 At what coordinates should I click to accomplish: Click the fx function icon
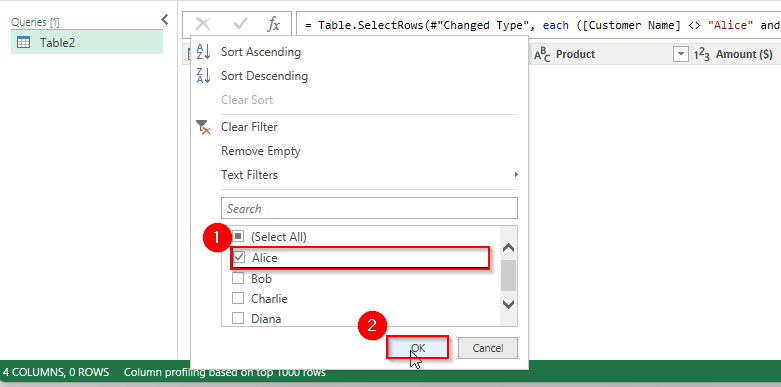pyautogui.click(x=273, y=24)
